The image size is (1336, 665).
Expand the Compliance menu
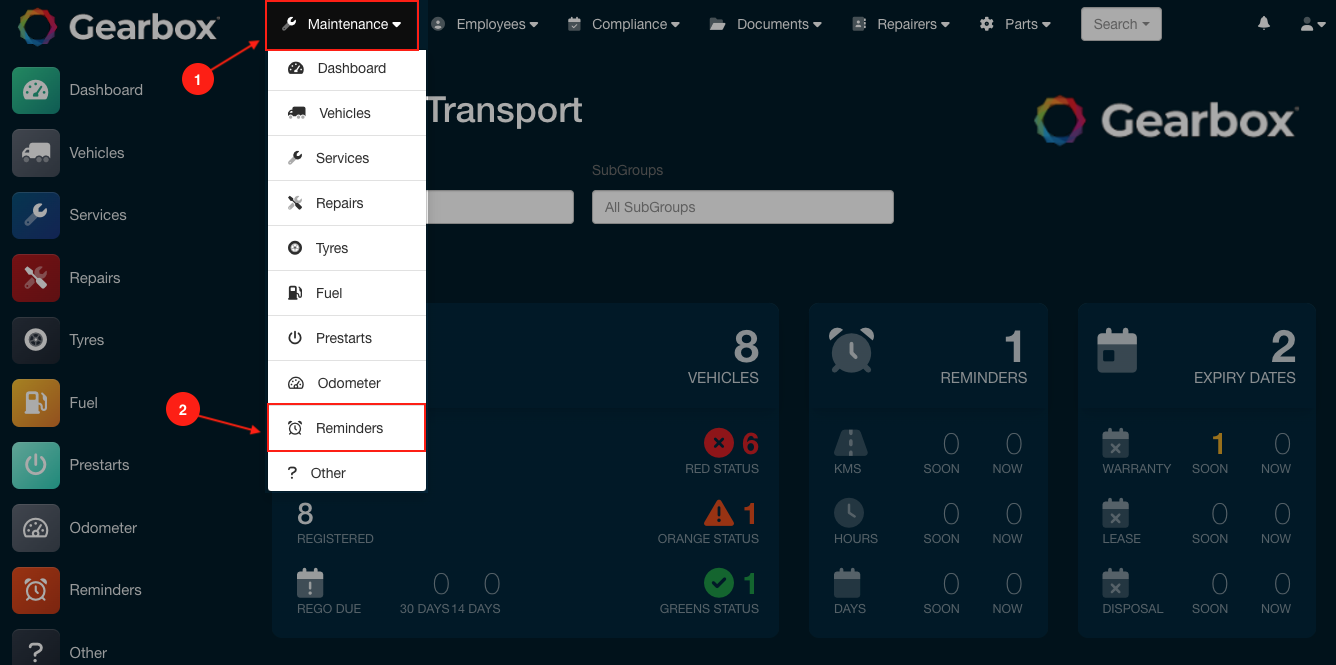tap(623, 24)
